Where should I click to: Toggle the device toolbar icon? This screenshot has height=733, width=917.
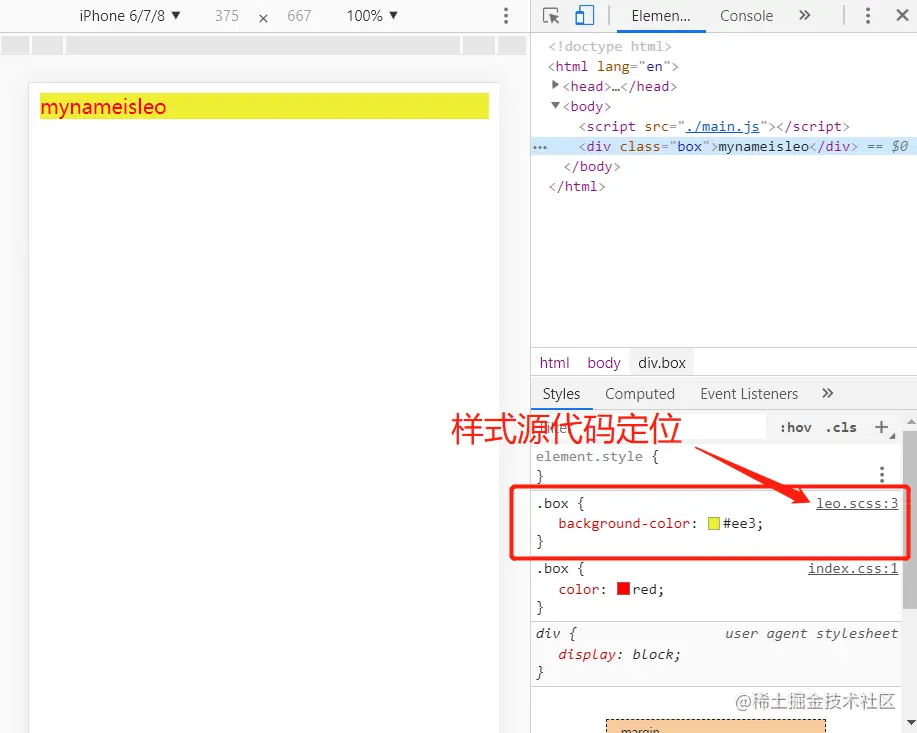(x=583, y=15)
